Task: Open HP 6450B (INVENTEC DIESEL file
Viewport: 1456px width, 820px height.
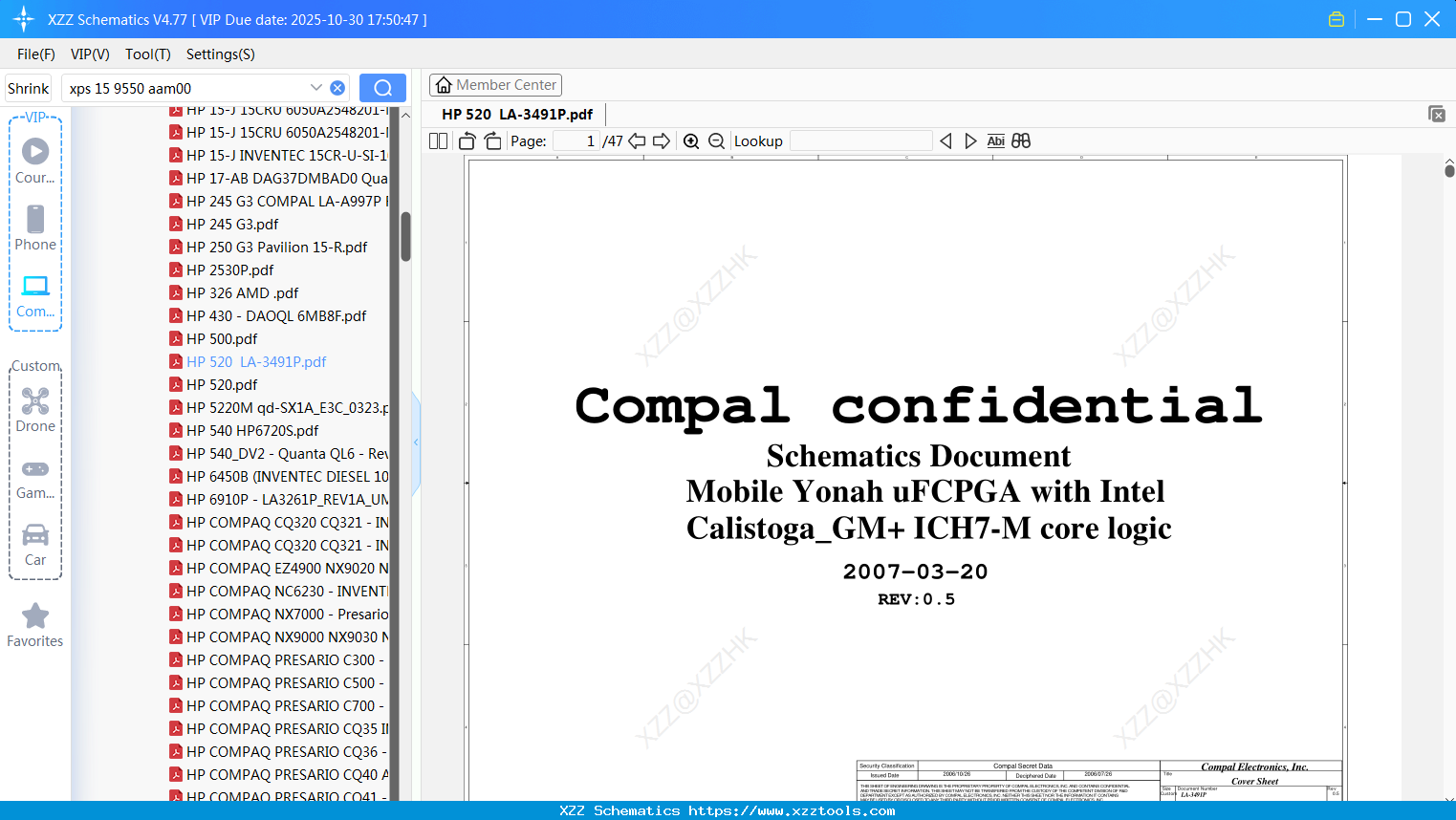Action: click(x=278, y=476)
